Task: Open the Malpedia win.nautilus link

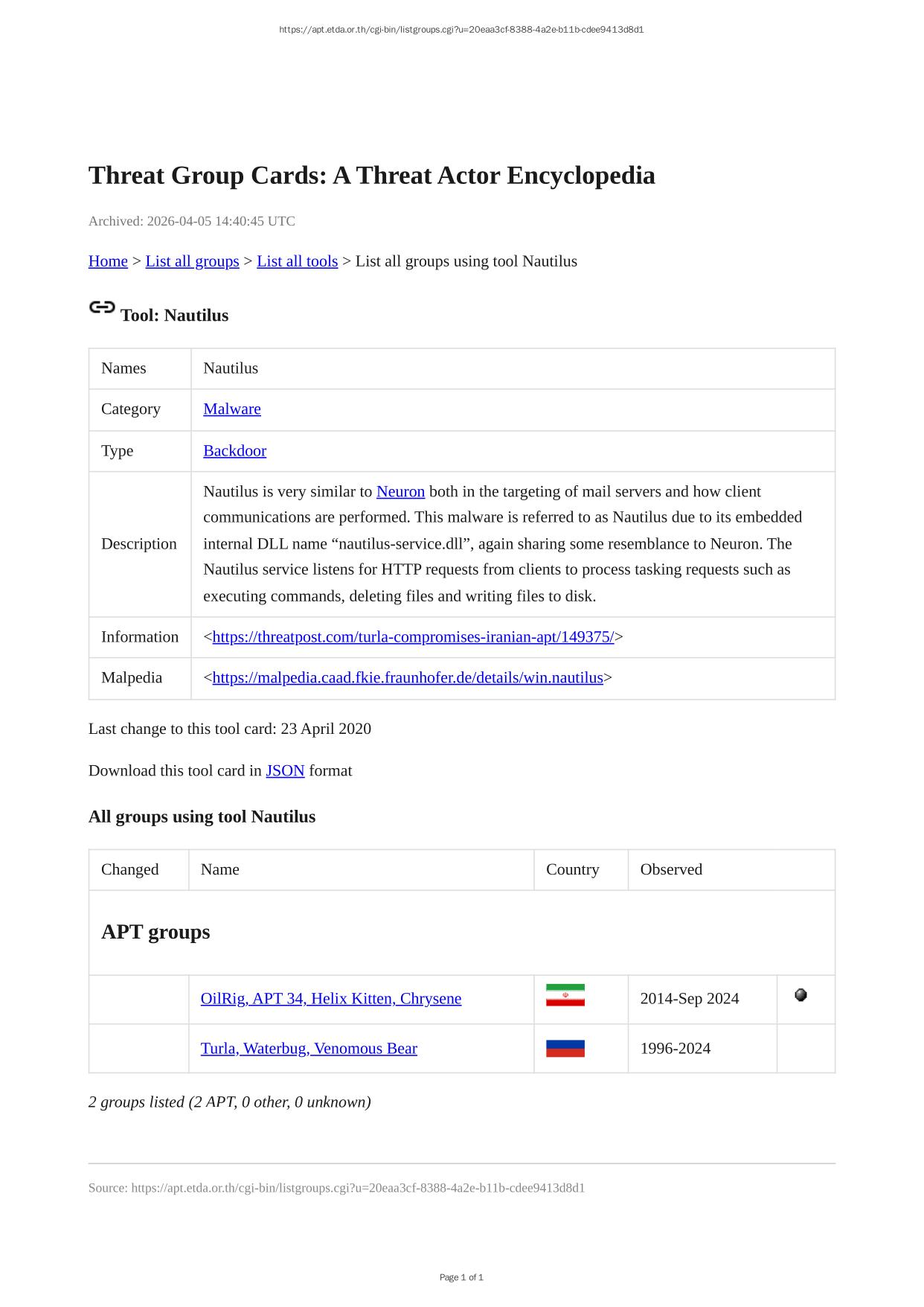Action: point(408,677)
